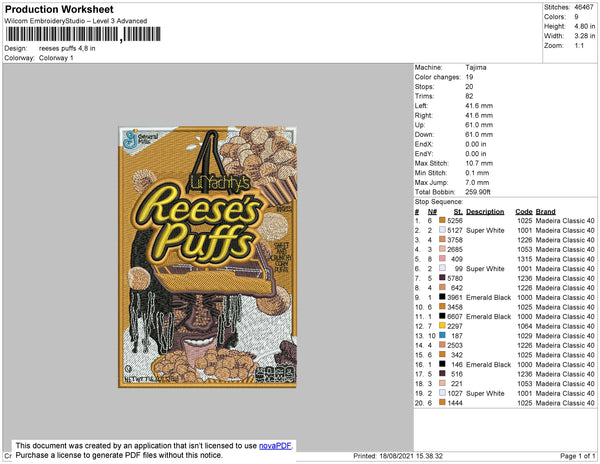This screenshot has width=600, height=464.
Task: Select the blue swatch beside stitch count 187
Action: coord(442,335)
